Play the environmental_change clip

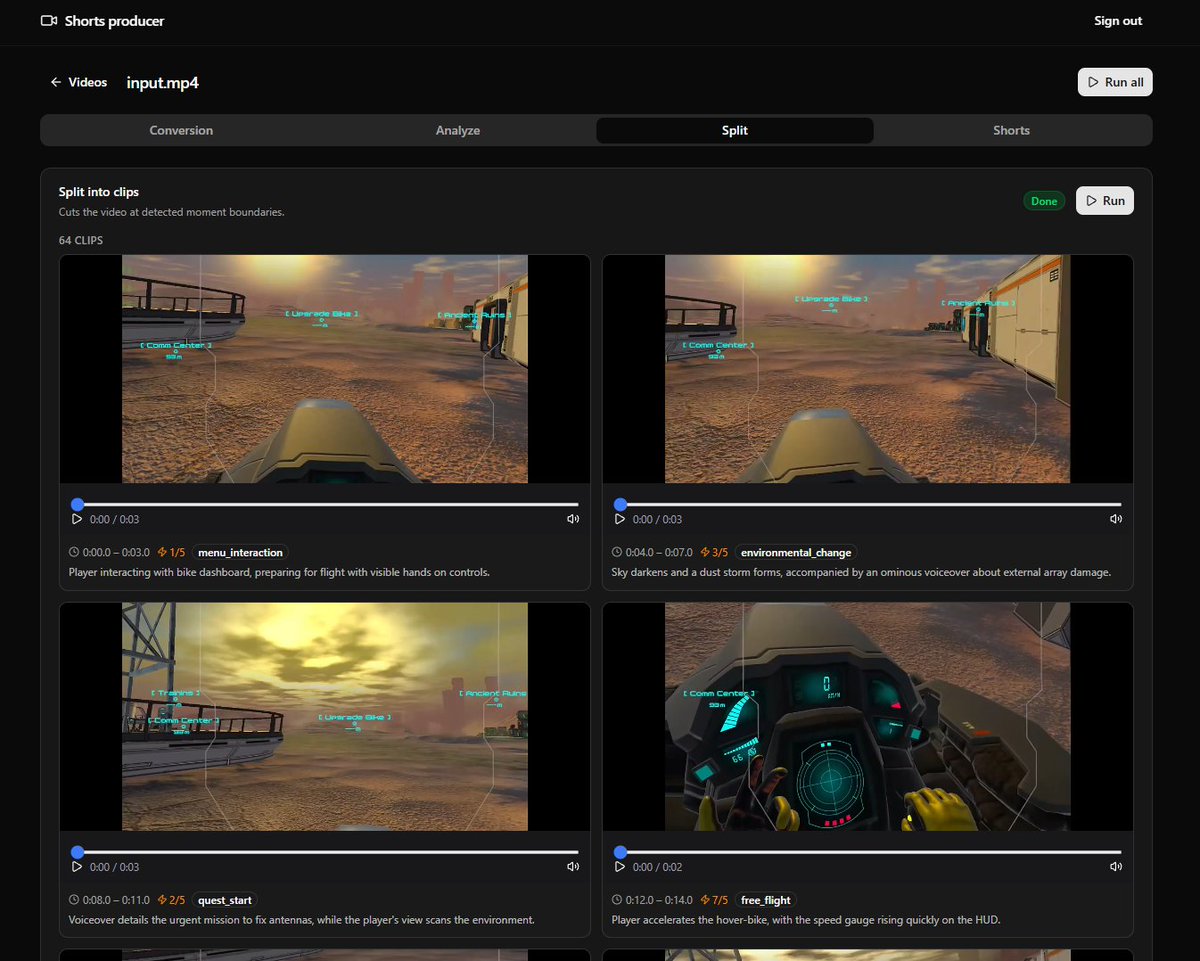pyautogui.click(x=620, y=519)
